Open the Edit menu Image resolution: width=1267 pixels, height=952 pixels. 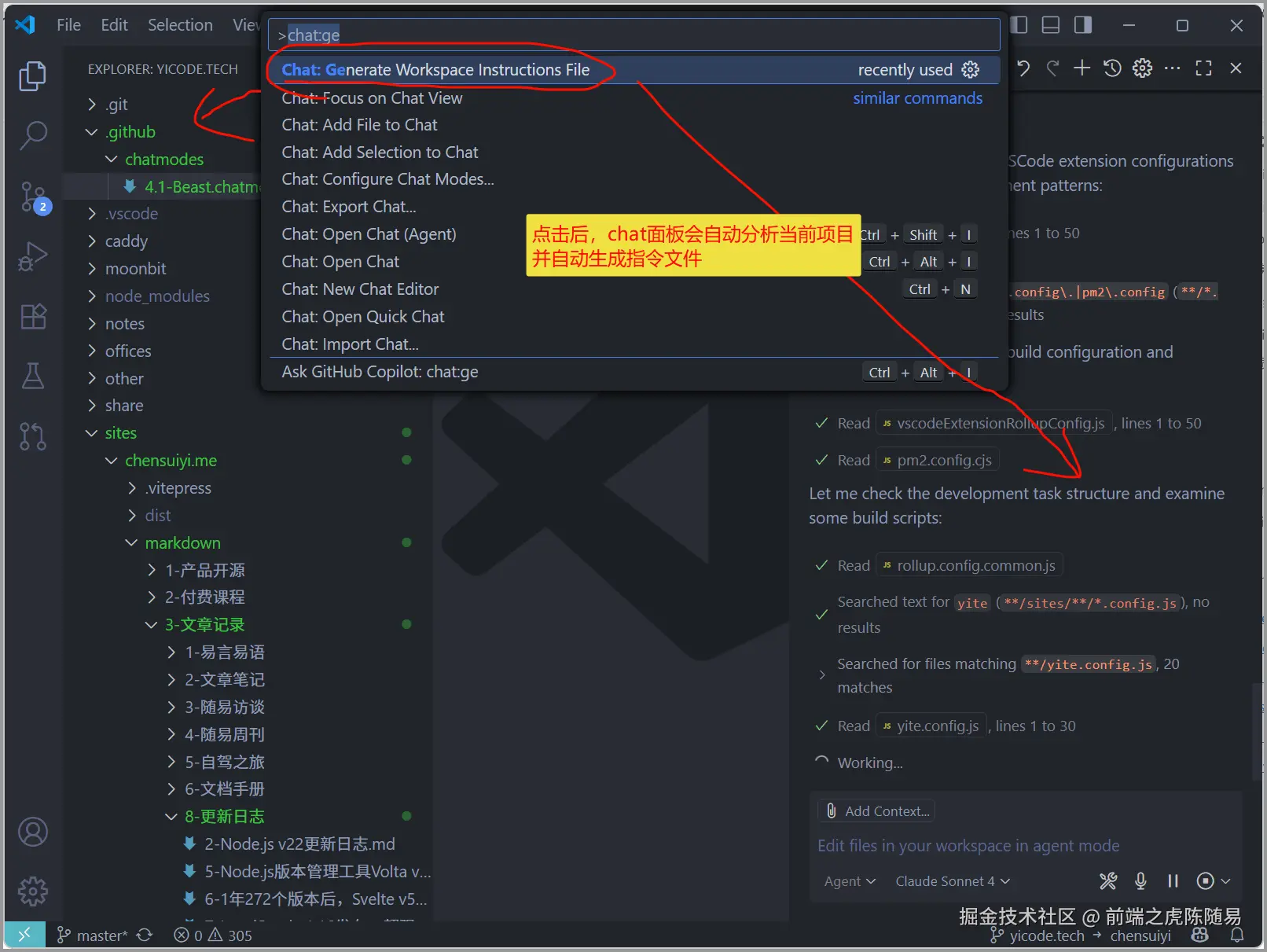(x=114, y=25)
